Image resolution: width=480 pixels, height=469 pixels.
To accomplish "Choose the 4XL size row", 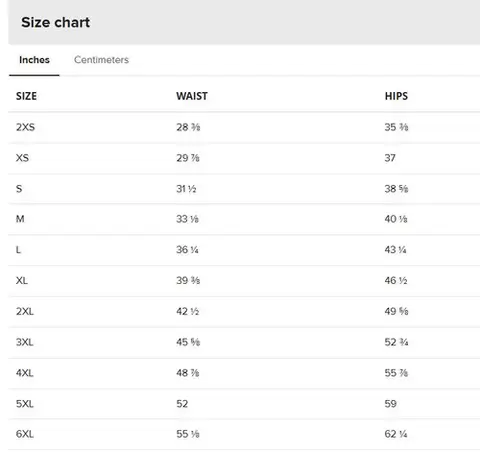I will coord(244,373).
